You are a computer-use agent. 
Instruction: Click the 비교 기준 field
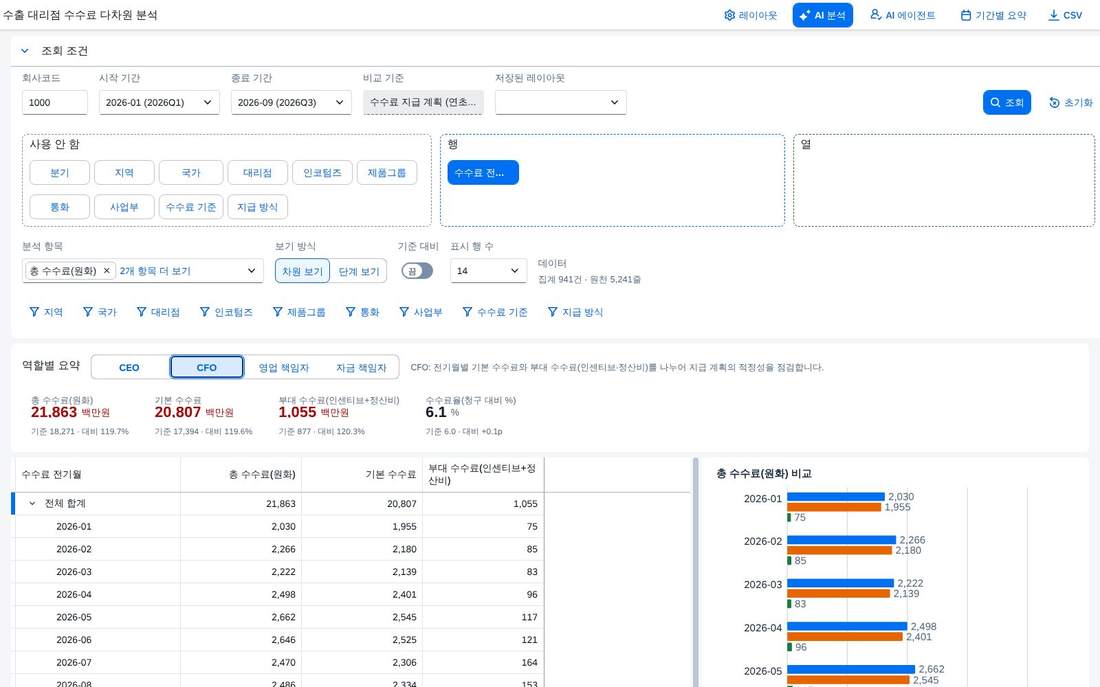(423, 102)
